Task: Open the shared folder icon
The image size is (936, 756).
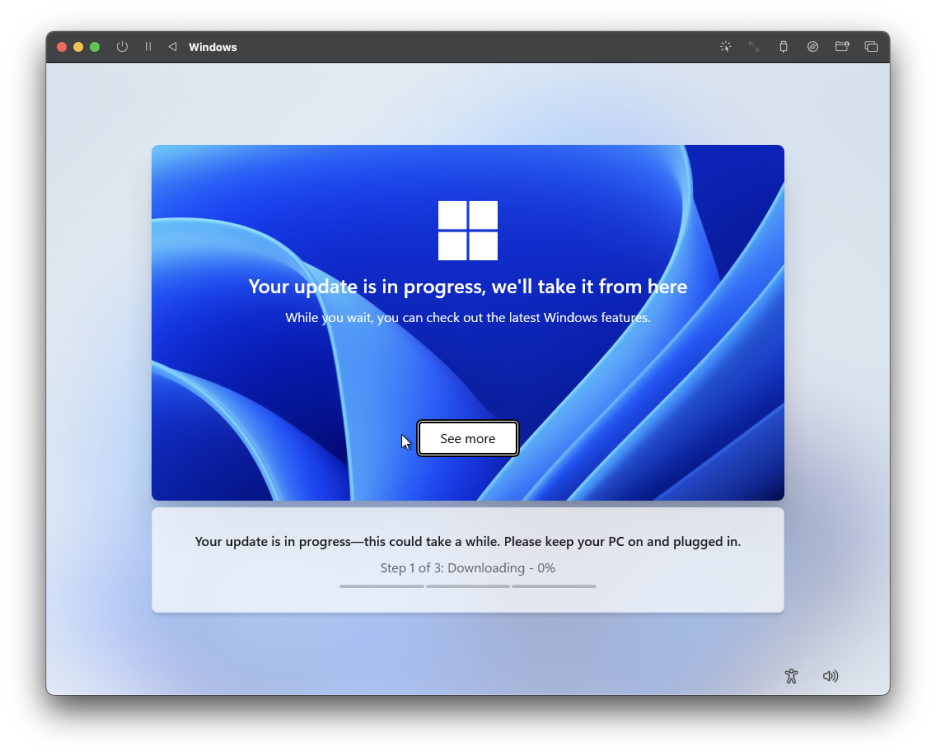Action: [842, 47]
